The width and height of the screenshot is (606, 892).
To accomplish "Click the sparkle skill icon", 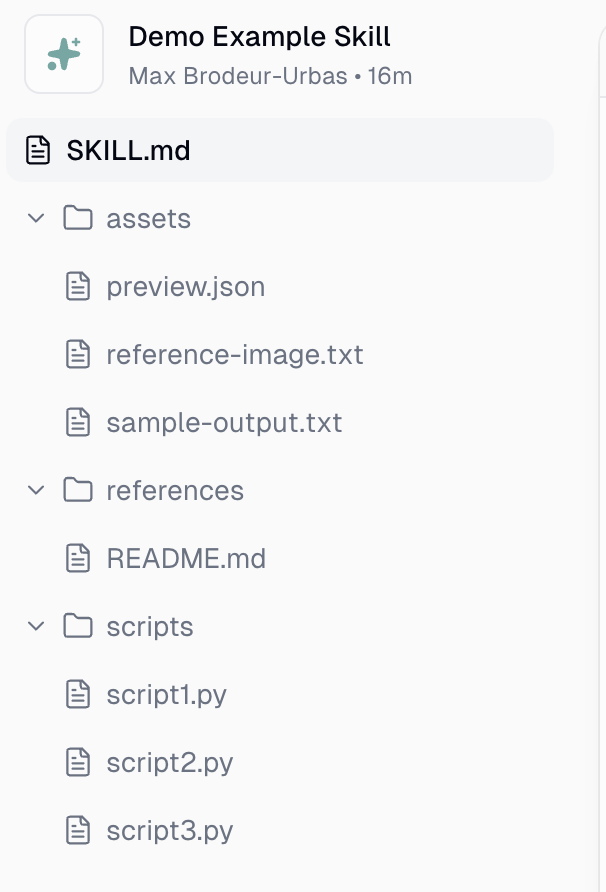I will [64, 54].
